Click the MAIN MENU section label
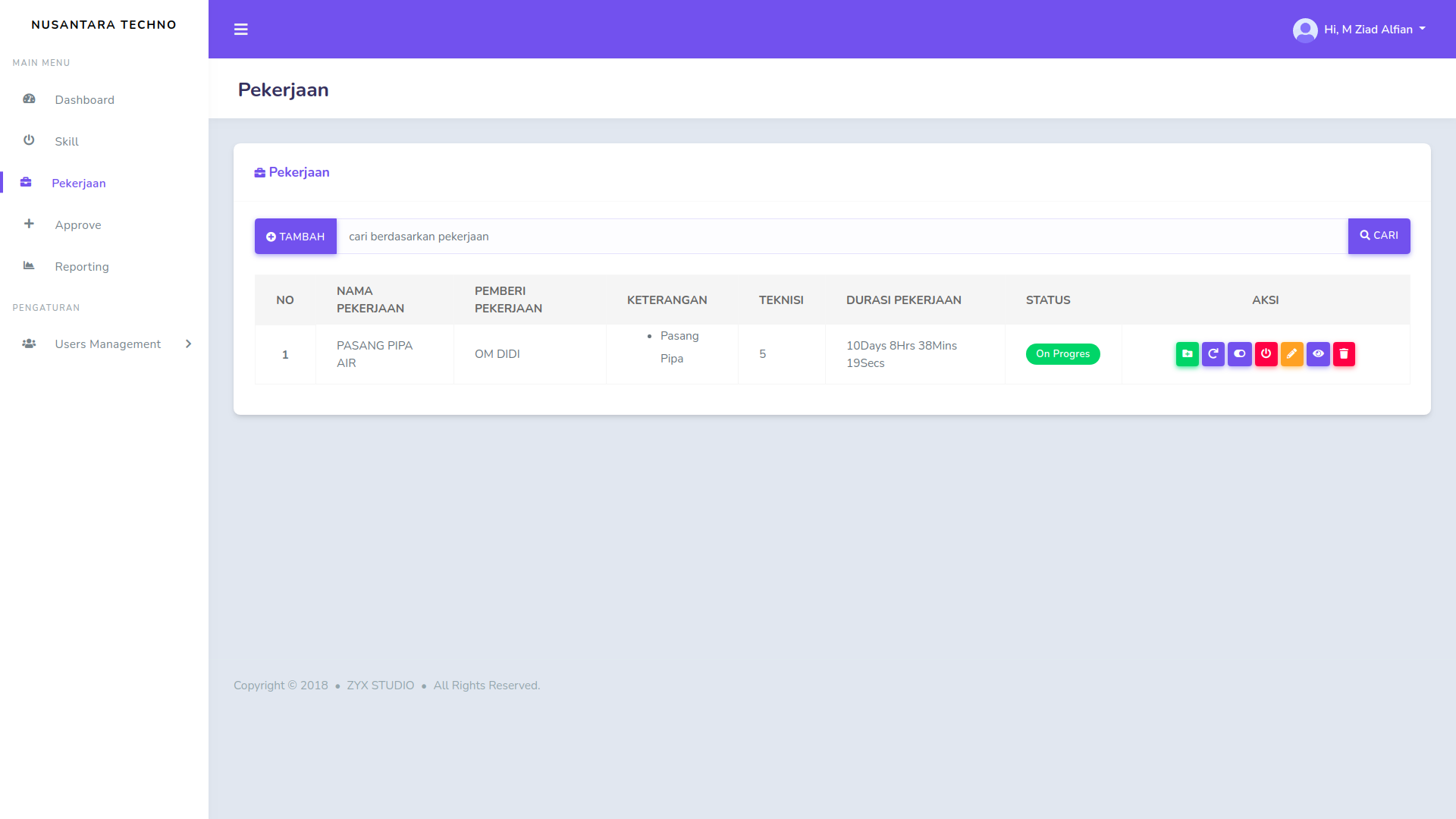 tap(41, 63)
